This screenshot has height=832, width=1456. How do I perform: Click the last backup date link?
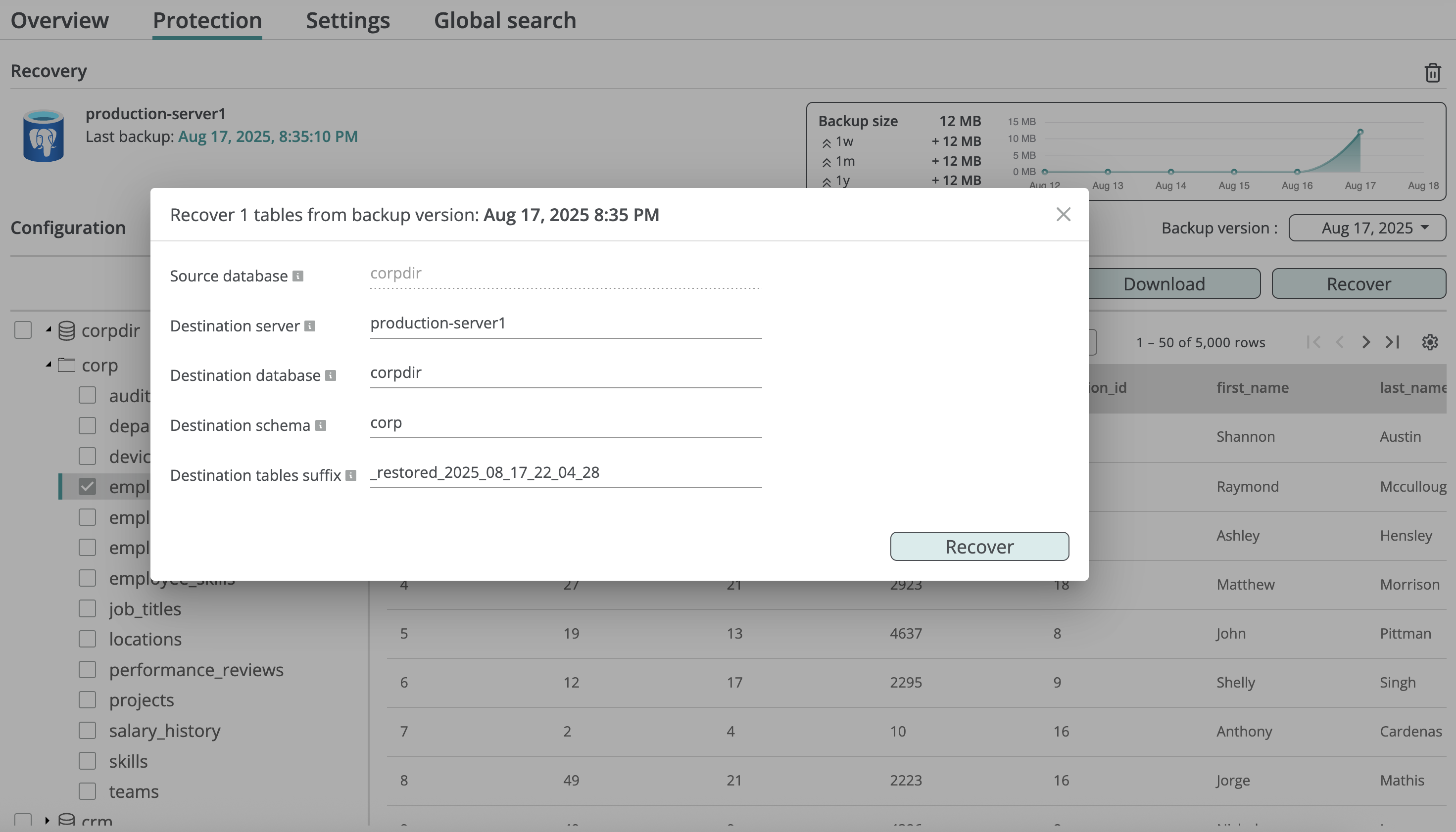tap(268, 137)
